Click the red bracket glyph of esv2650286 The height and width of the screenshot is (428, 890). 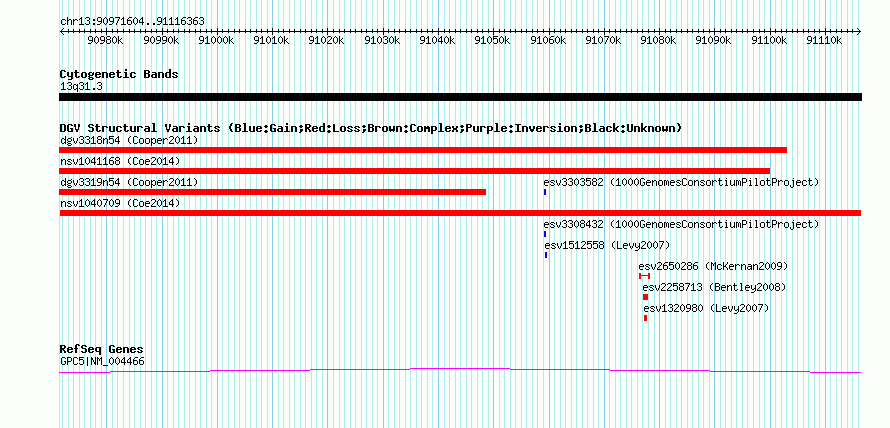644,276
